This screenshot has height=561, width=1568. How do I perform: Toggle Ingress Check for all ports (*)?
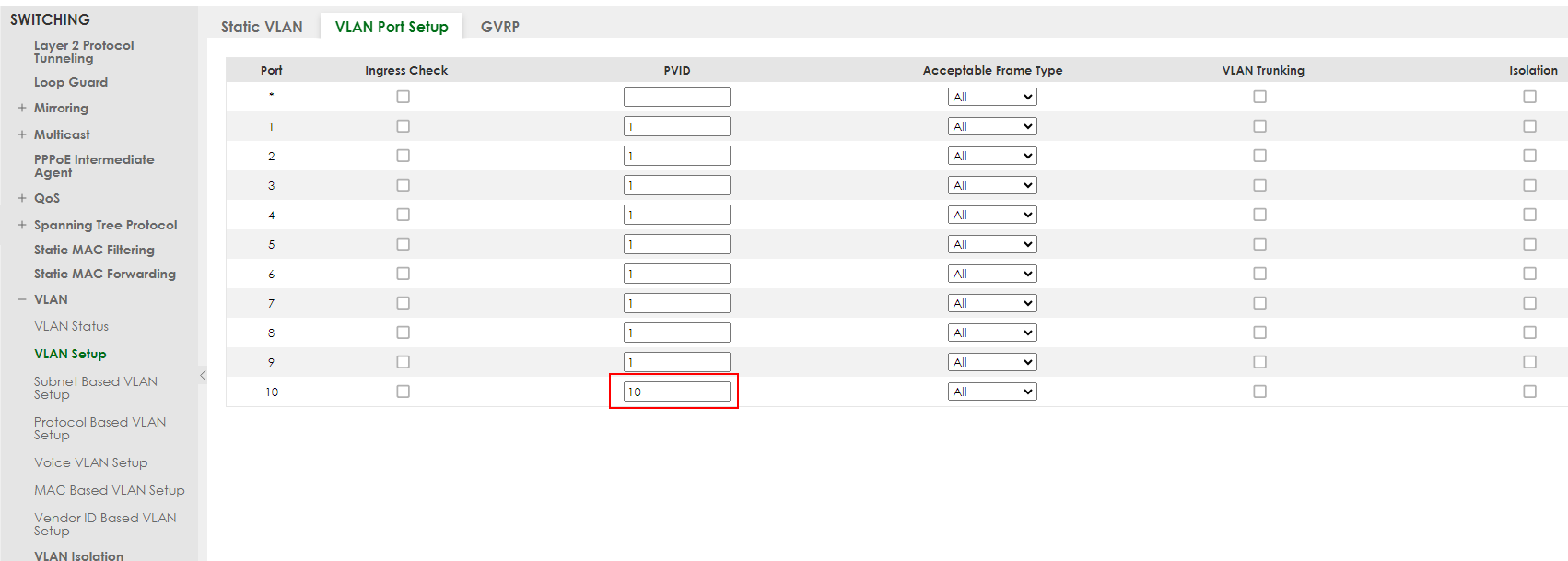403,97
